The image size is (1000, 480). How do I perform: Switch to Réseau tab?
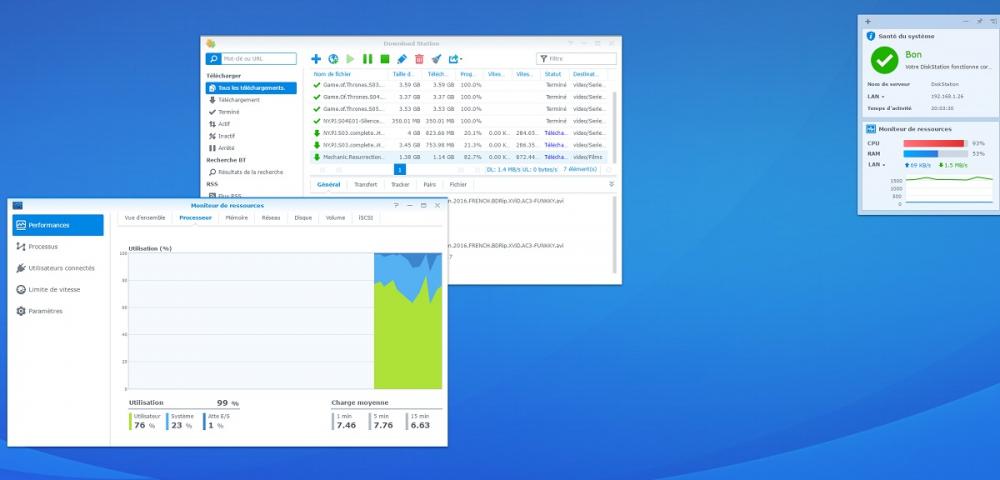271,218
